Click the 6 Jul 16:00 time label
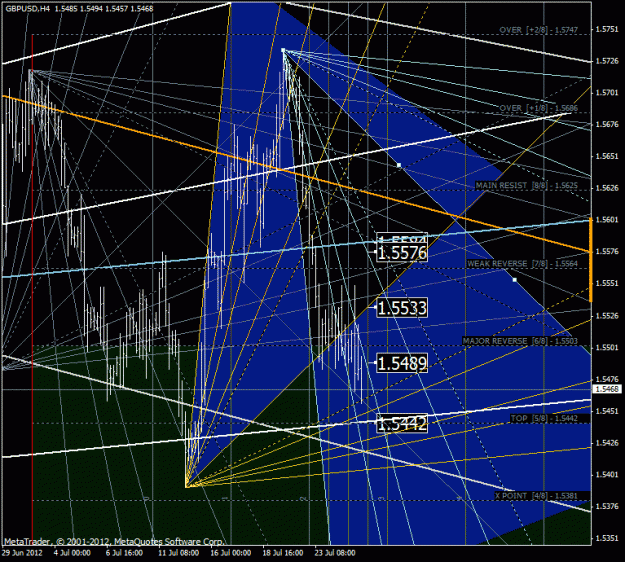625x562 pixels. 124,553
